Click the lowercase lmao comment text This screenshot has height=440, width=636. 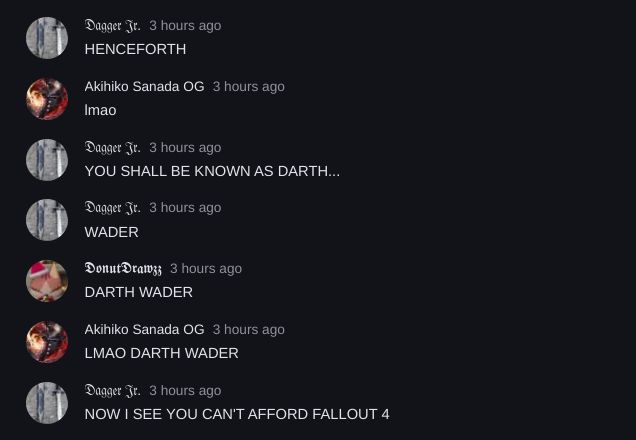[x=100, y=110]
